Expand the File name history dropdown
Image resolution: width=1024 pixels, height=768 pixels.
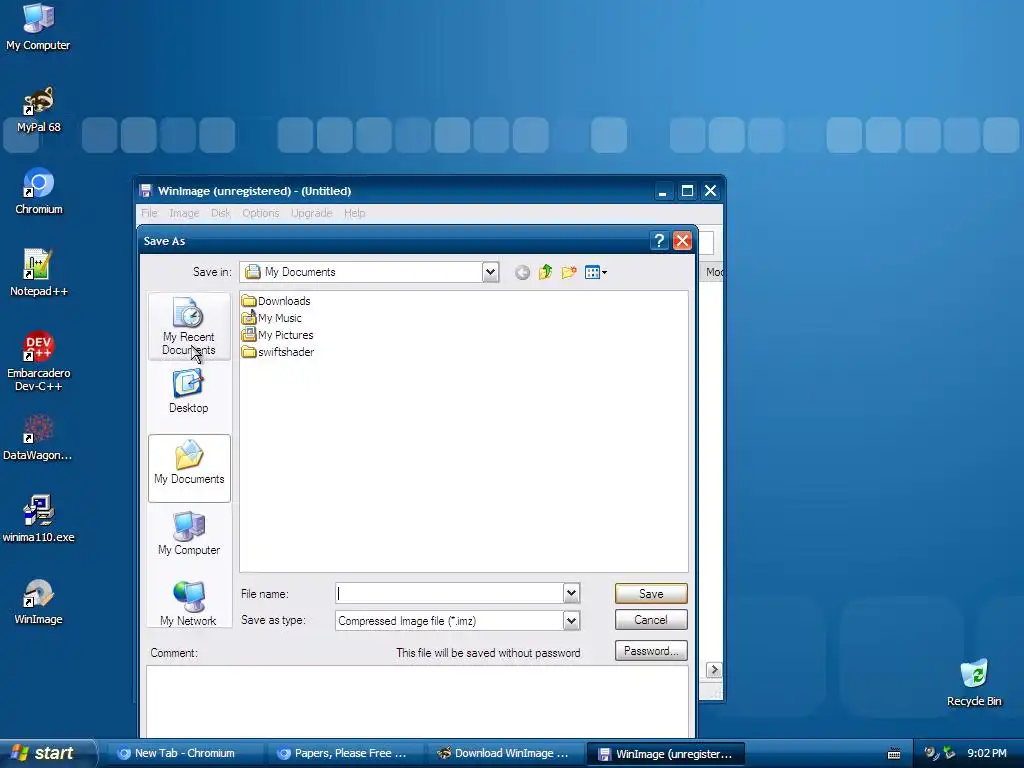[571, 593]
